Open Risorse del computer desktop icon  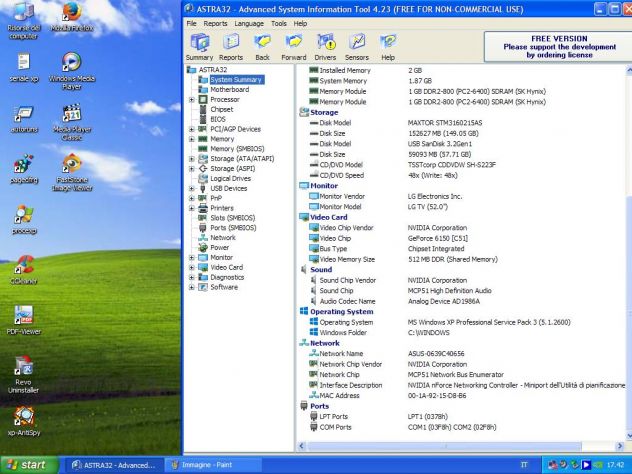[x=23, y=21]
